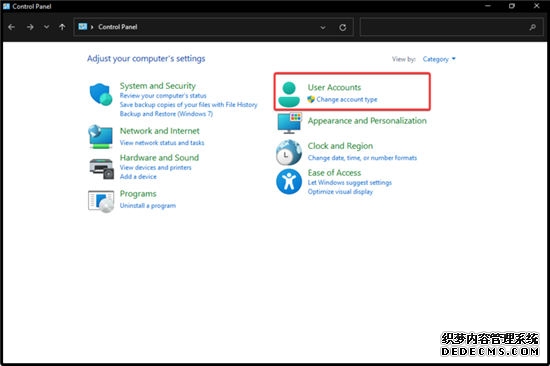Click Change account type link
550x366 pixels.
(347, 100)
